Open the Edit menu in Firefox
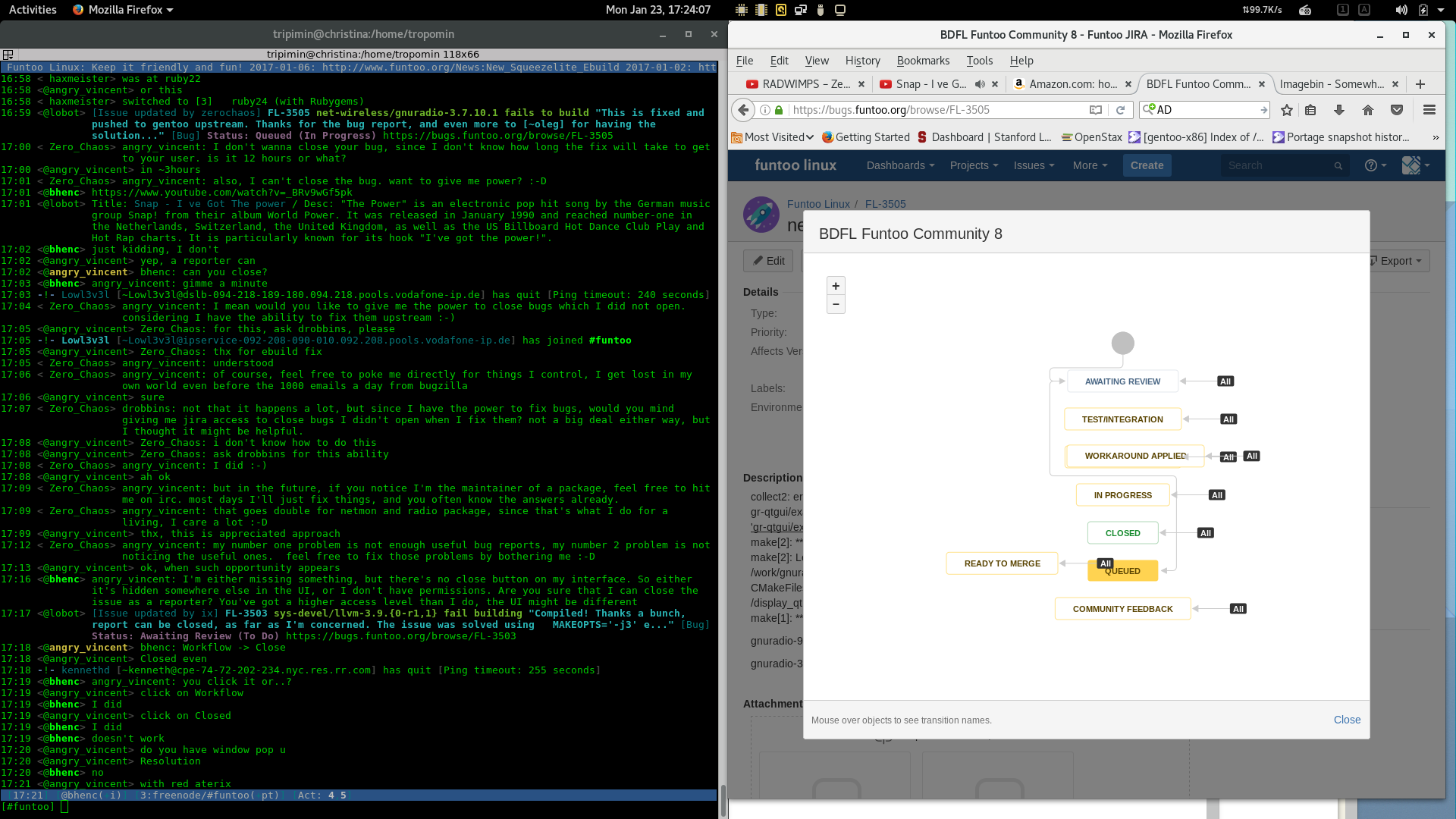The image size is (1456, 819). 779,61
